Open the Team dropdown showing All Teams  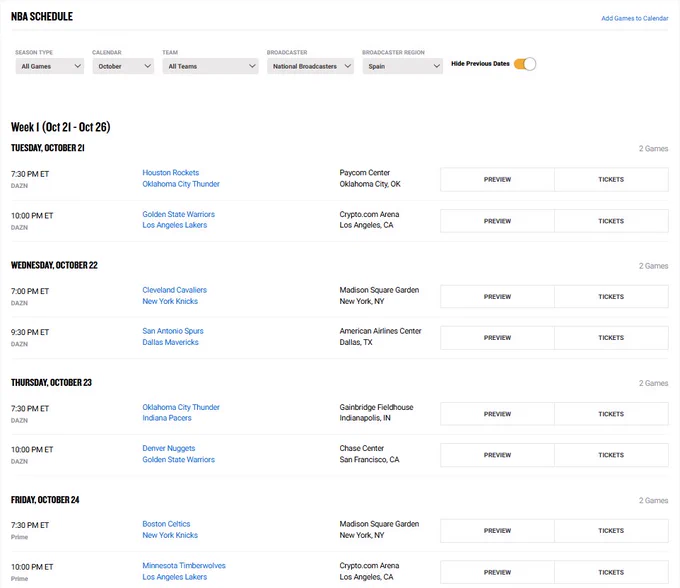click(210, 66)
